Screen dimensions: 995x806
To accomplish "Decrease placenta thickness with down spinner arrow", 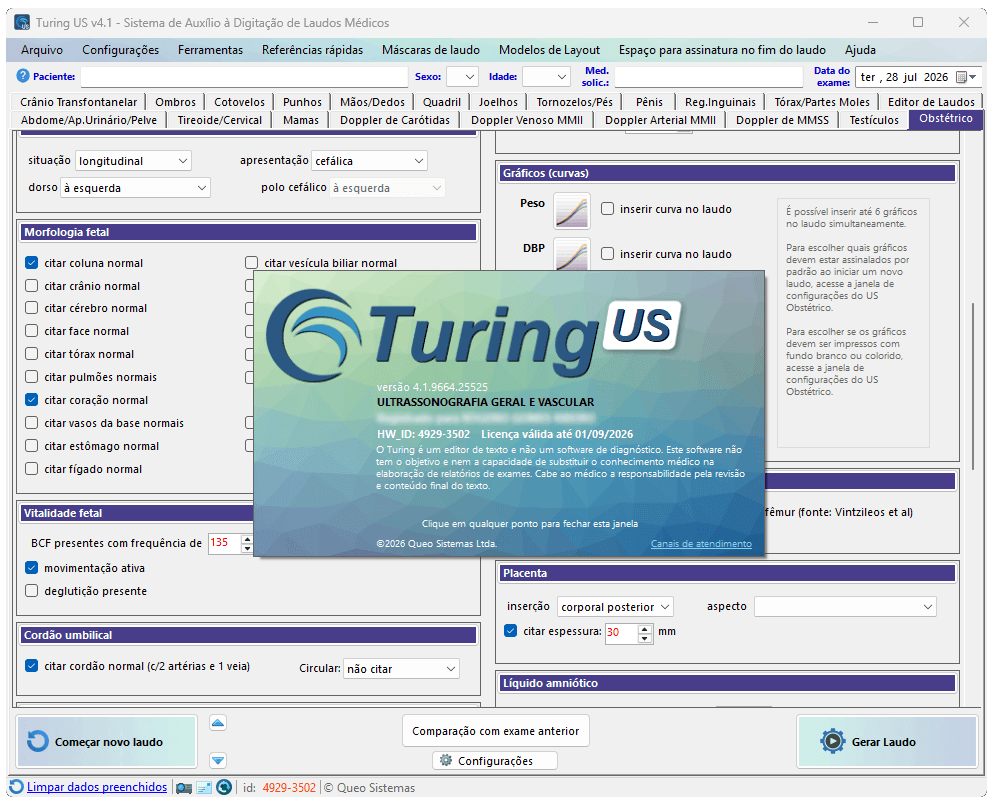I will [645, 638].
